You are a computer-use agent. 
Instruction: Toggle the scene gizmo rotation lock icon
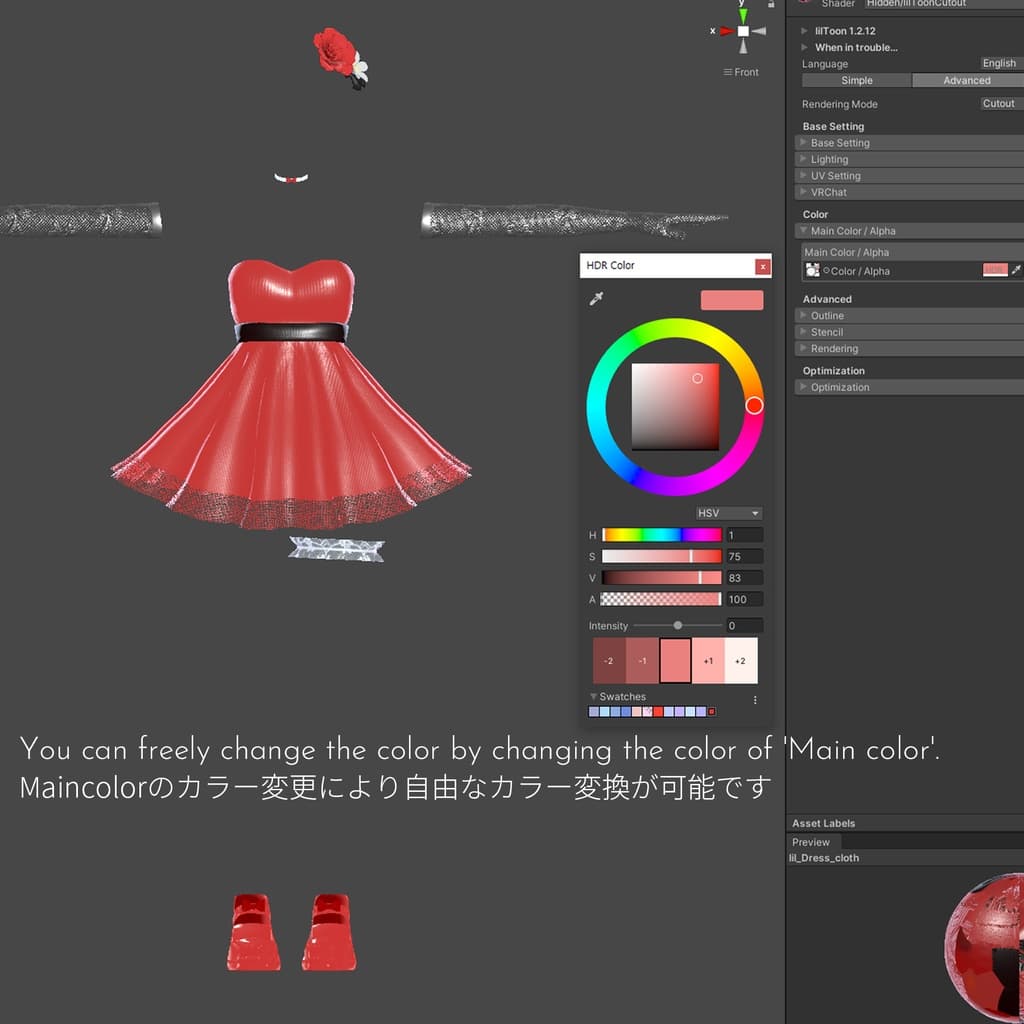click(x=770, y=5)
